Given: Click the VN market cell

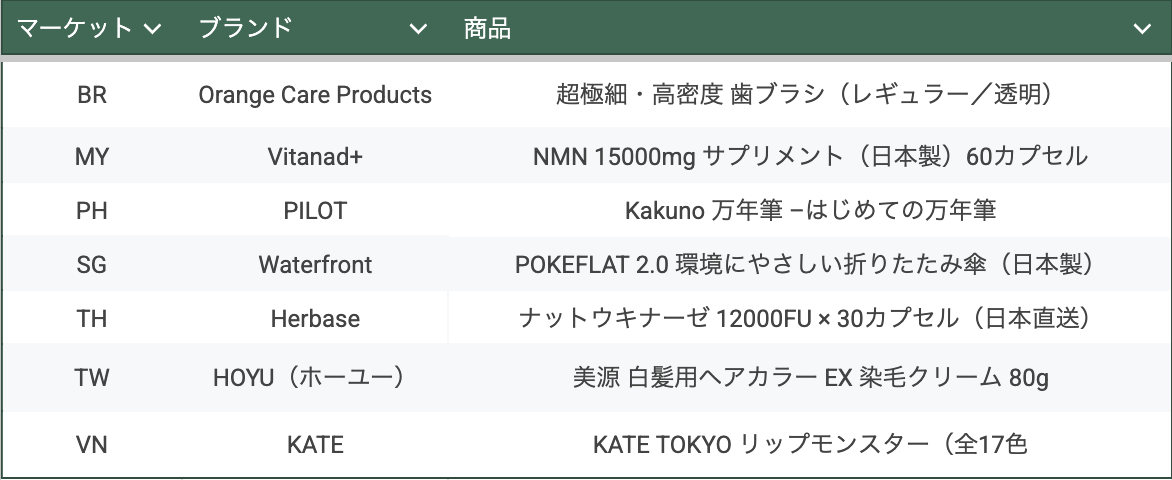Looking at the screenshot, I should [x=92, y=445].
